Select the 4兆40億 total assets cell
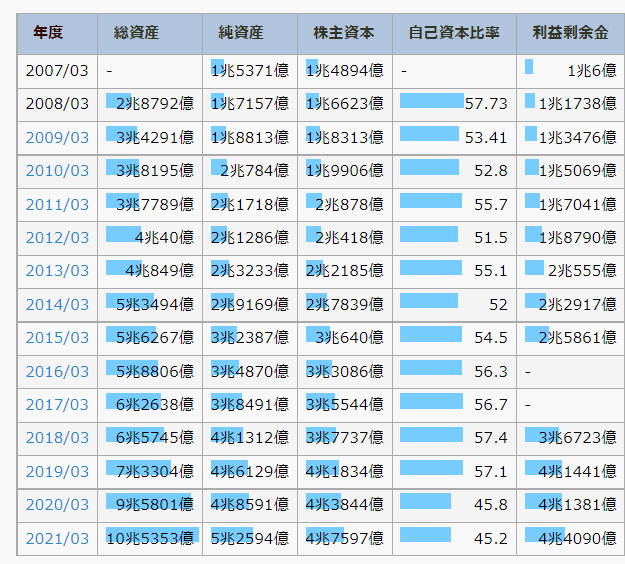Image resolution: width=625 pixels, height=564 pixels. [x=150, y=238]
